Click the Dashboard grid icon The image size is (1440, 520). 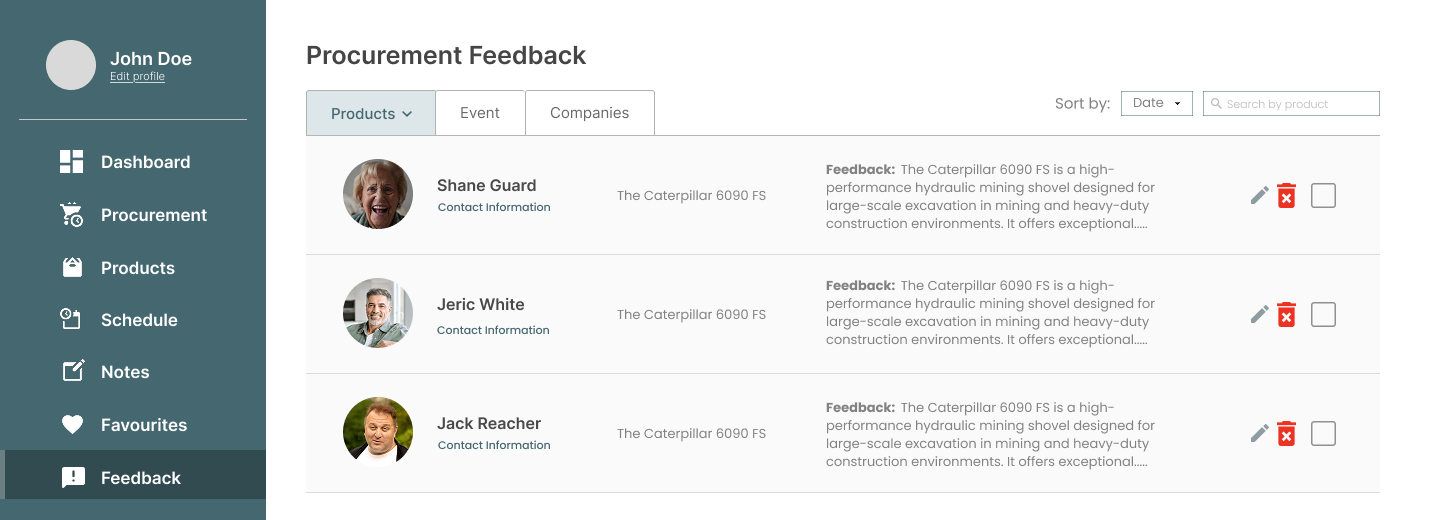(x=72, y=162)
